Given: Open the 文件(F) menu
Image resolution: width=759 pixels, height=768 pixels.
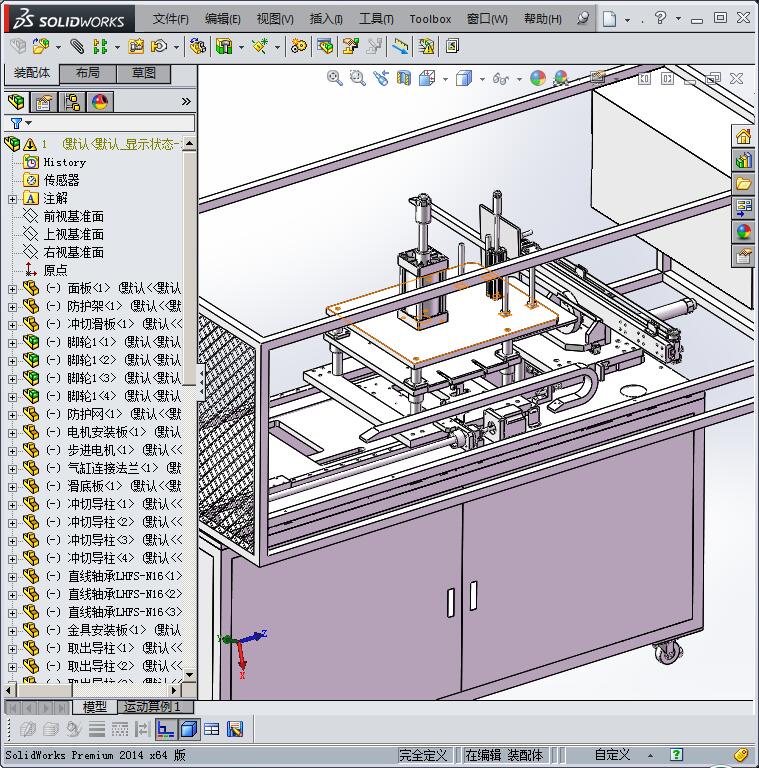Looking at the screenshot, I should [170, 19].
